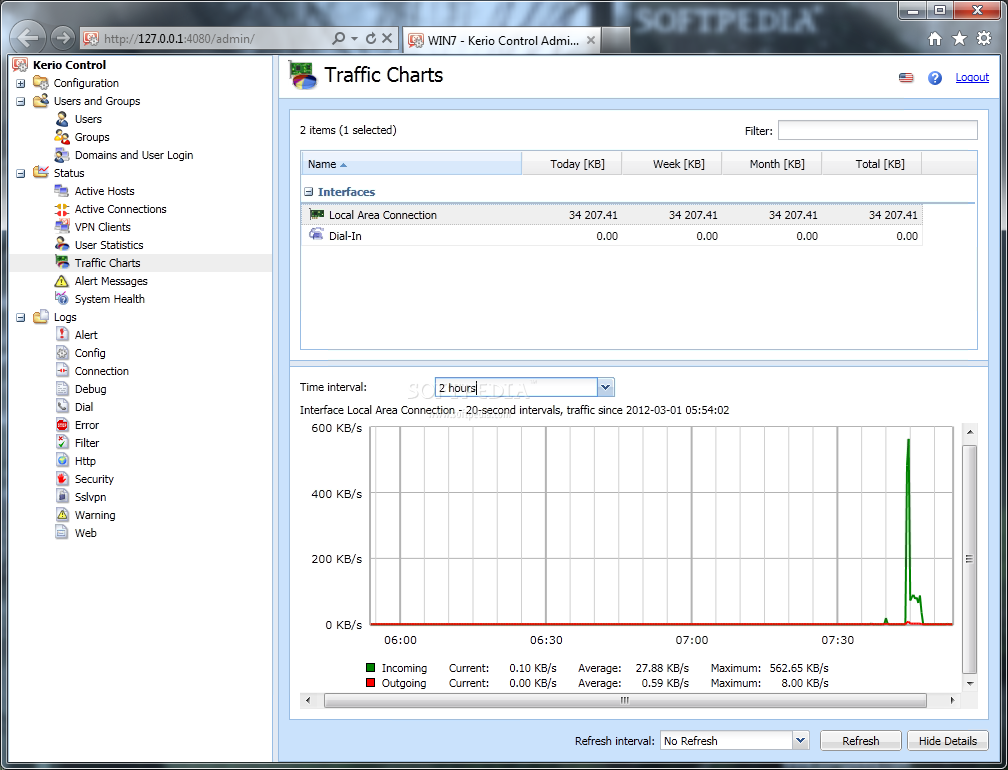Viewport: 1008px width, 770px height.
Task: Open the blue Help question-mark icon
Action: (935, 78)
